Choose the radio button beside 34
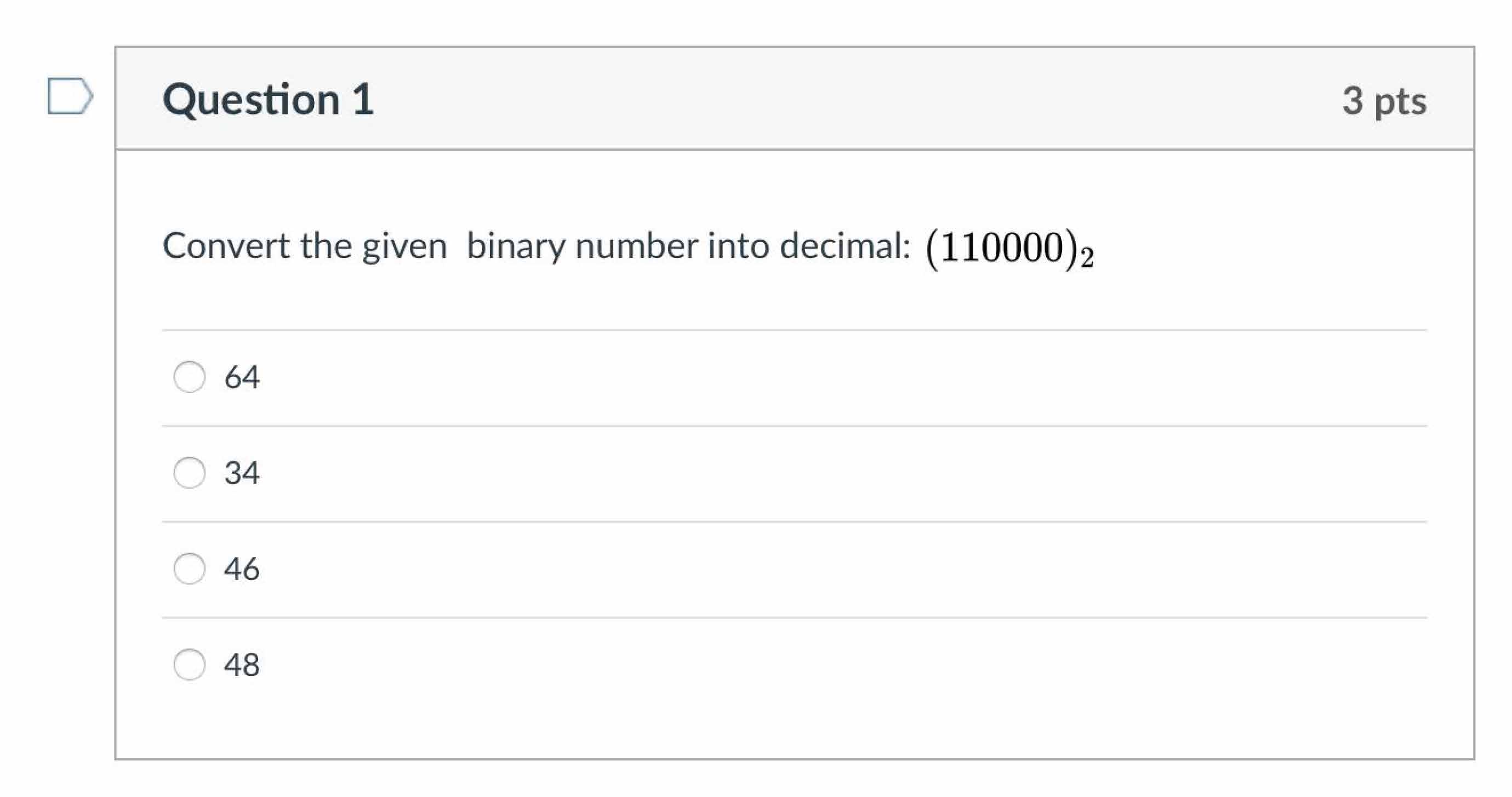 click(189, 473)
